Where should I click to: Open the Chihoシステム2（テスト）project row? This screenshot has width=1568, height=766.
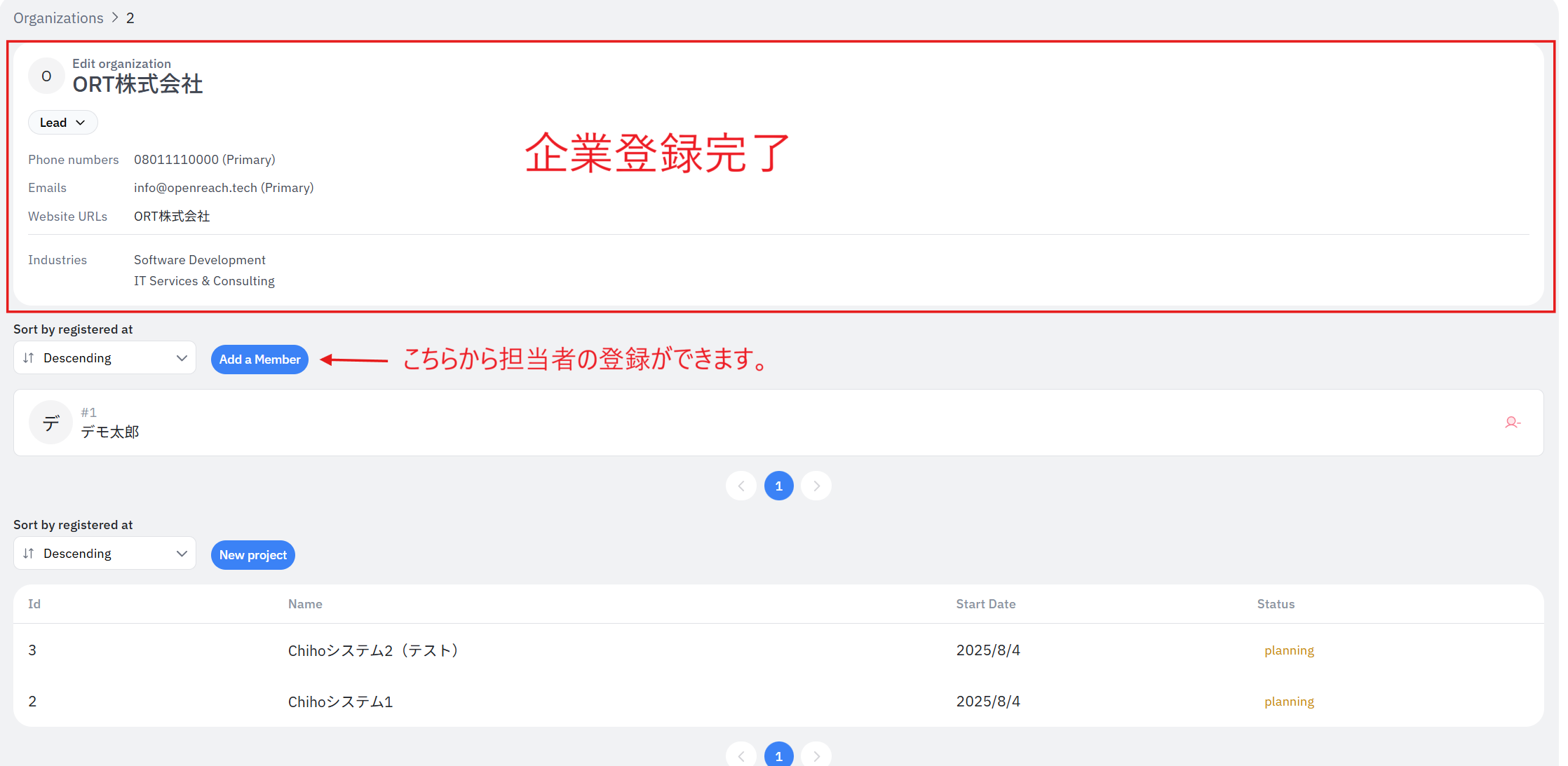pos(374,650)
